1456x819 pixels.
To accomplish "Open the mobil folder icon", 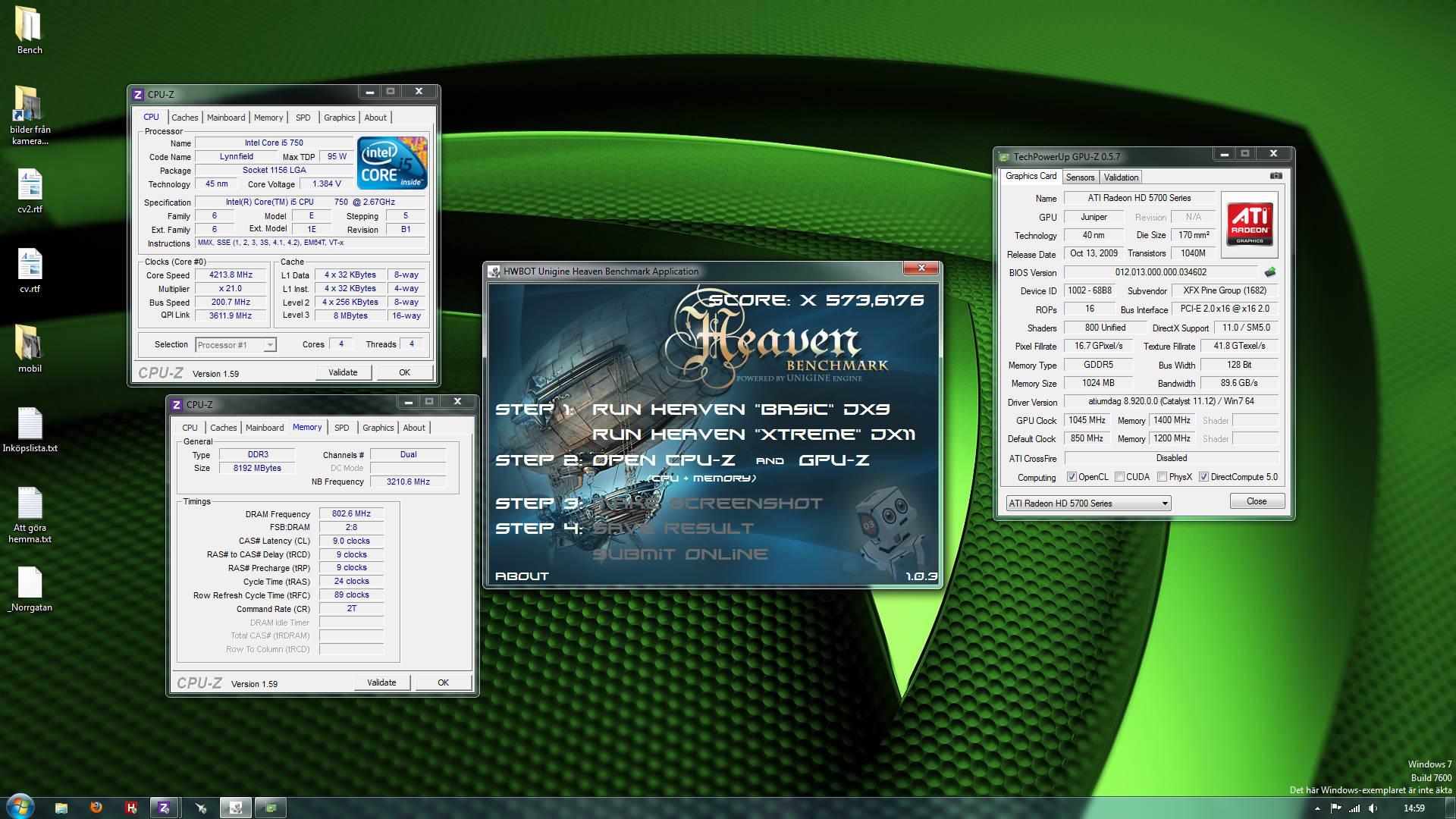I will pos(30,350).
